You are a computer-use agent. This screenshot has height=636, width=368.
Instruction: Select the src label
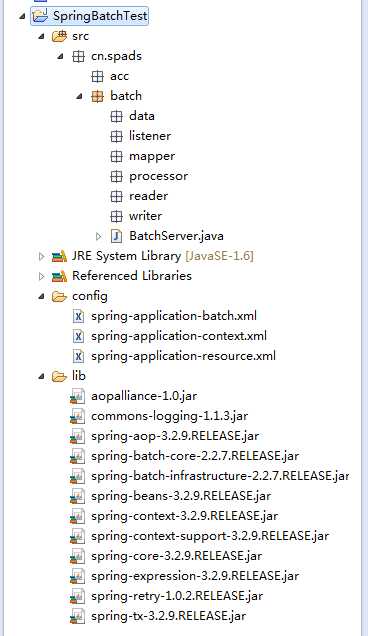(x=80, y=36)
